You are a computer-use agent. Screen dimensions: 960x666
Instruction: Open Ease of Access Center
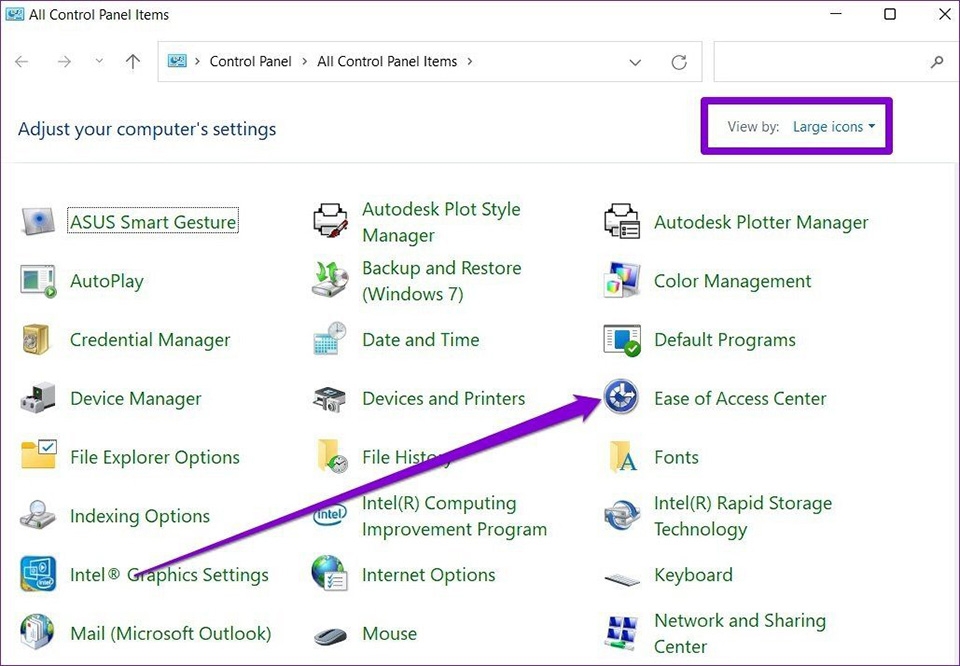pyautogui.click(x=739, y=398)
